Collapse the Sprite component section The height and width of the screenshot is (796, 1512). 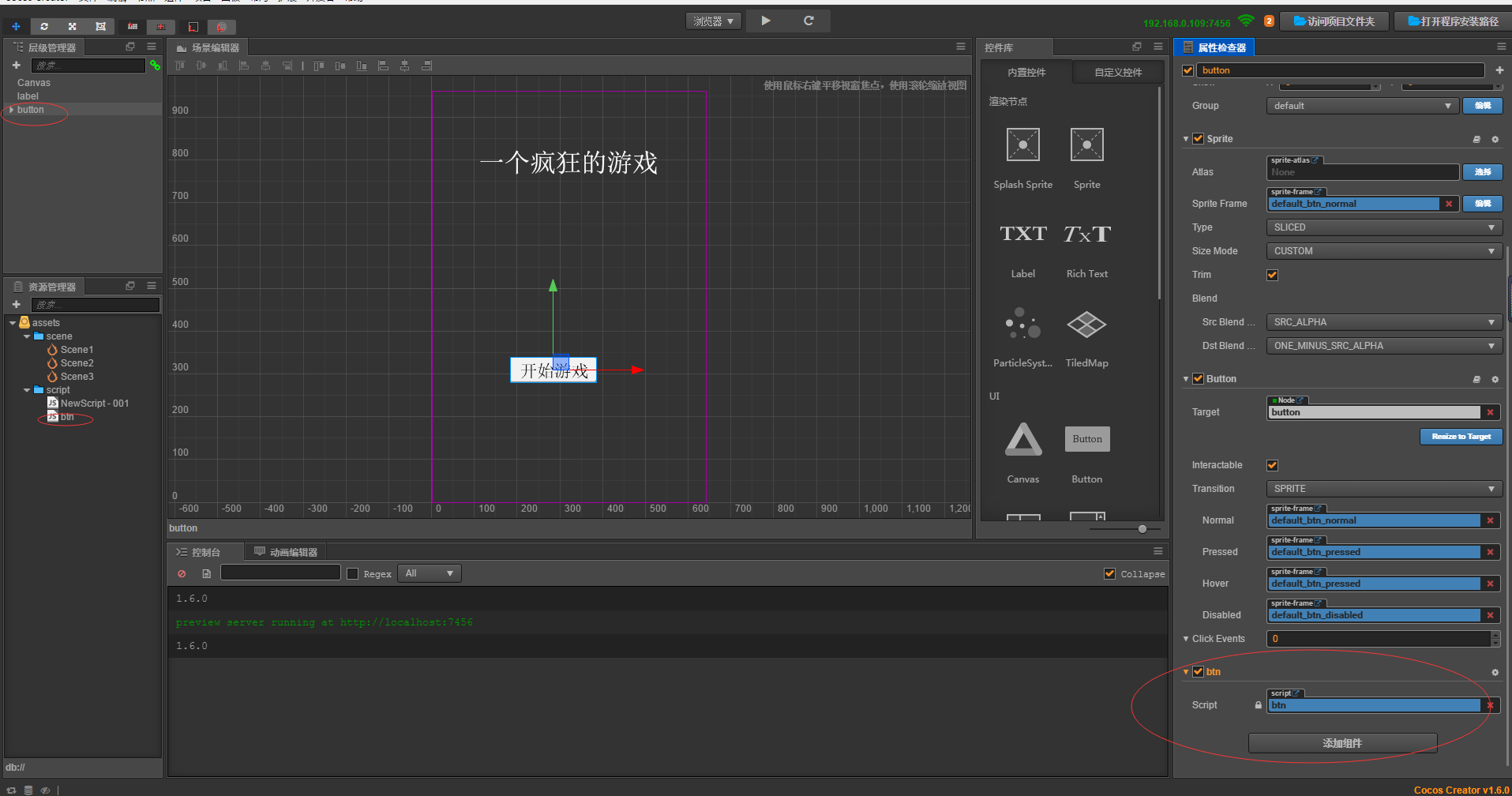pos(1186,139)
